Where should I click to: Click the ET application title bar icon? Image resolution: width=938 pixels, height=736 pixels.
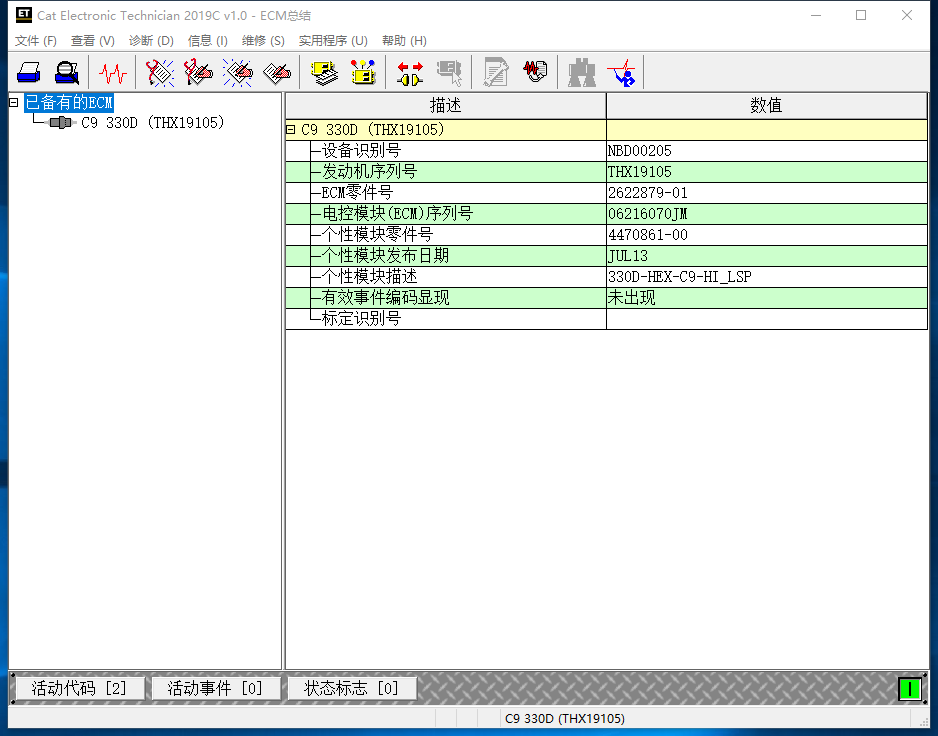pyautogui.click(x=23, y=15)
